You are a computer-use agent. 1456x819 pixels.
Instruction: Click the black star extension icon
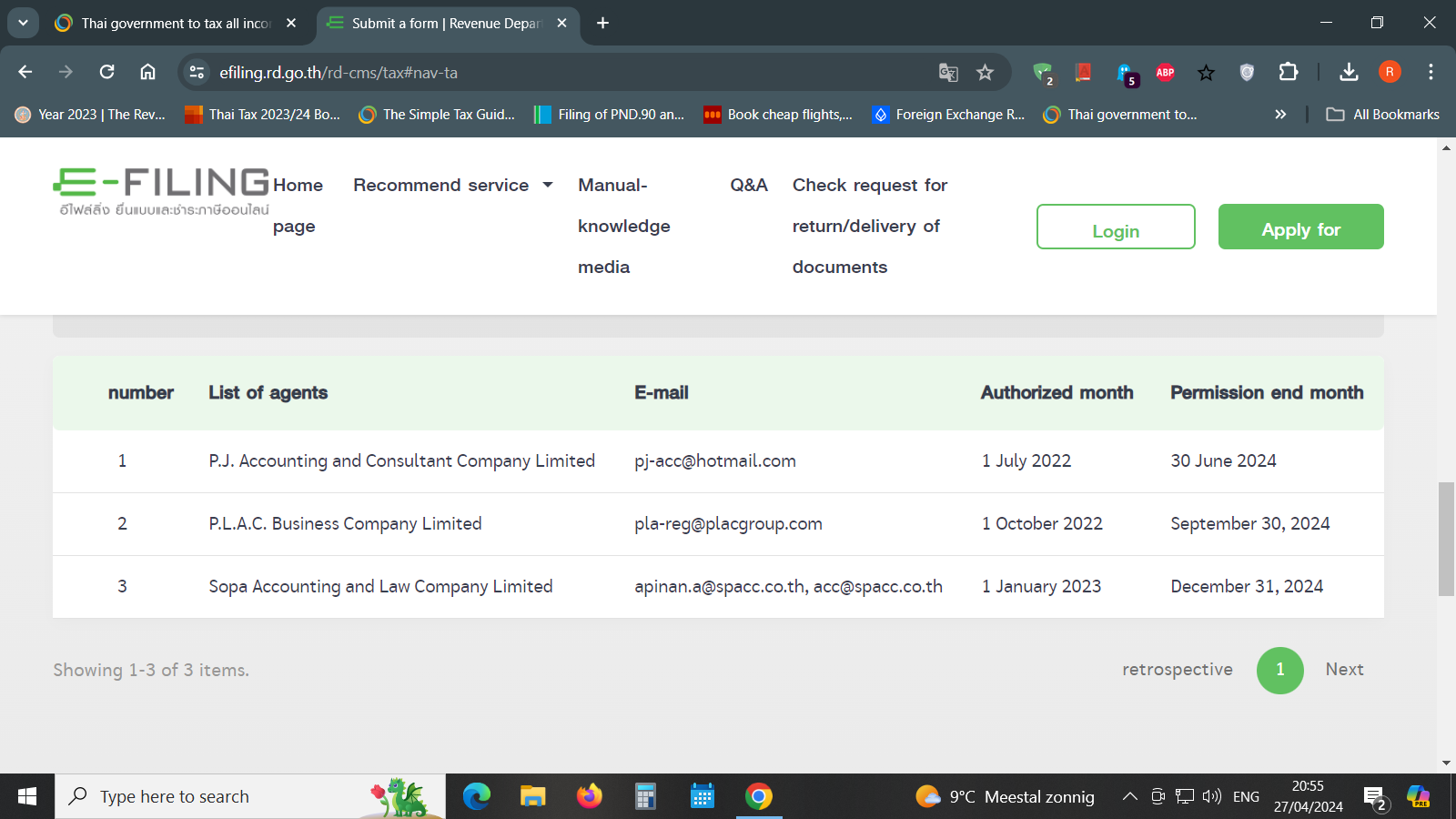(x=1206, y=72)
